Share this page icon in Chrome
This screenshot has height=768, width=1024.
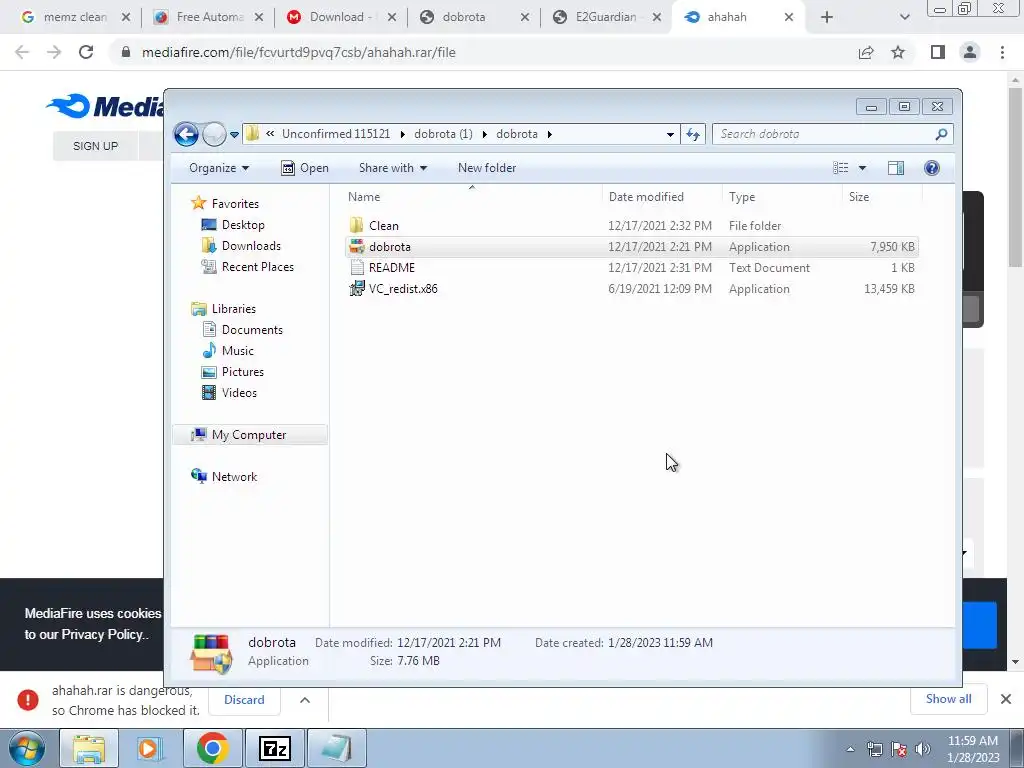pyautogui.click(x=866, y=52)
